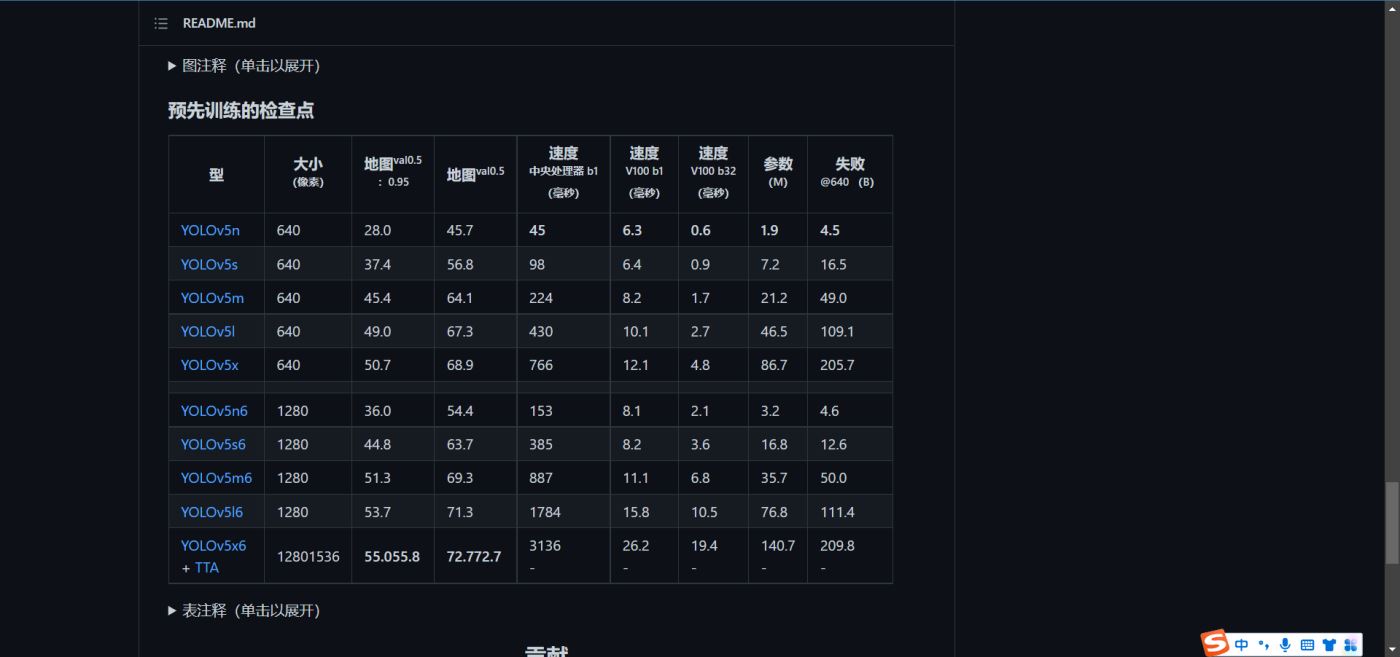Select the 153 cell in YOLOv5n6 row
Image resolution: width=1400 pixels, height=657 pixels.
(x=563, y=411)
